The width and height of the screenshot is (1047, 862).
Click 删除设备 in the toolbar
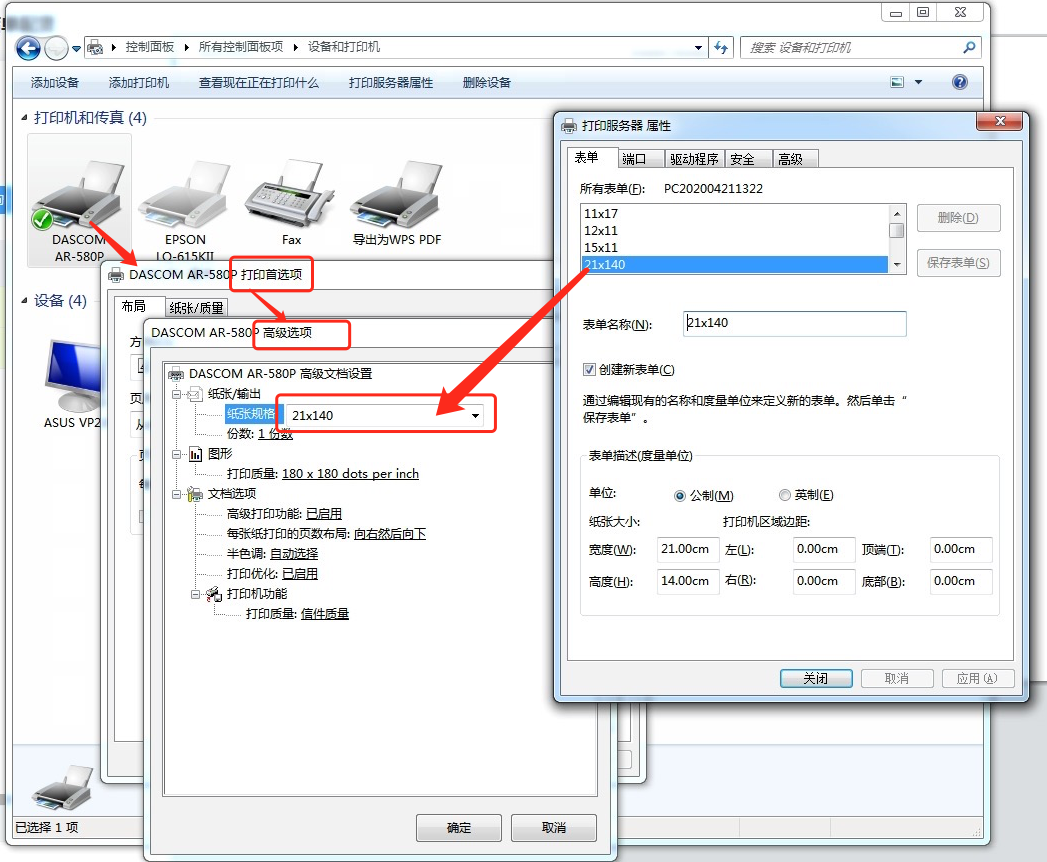487,83
